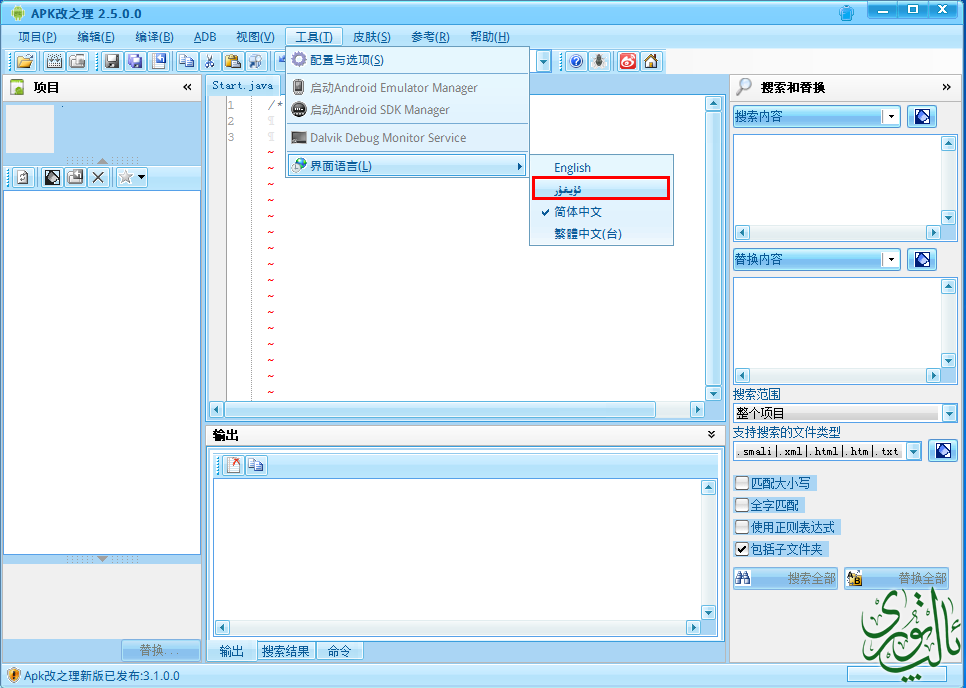Click the cut scissors toolbar icon
Viewport: 966px width, 688px height.
[209, 62]
